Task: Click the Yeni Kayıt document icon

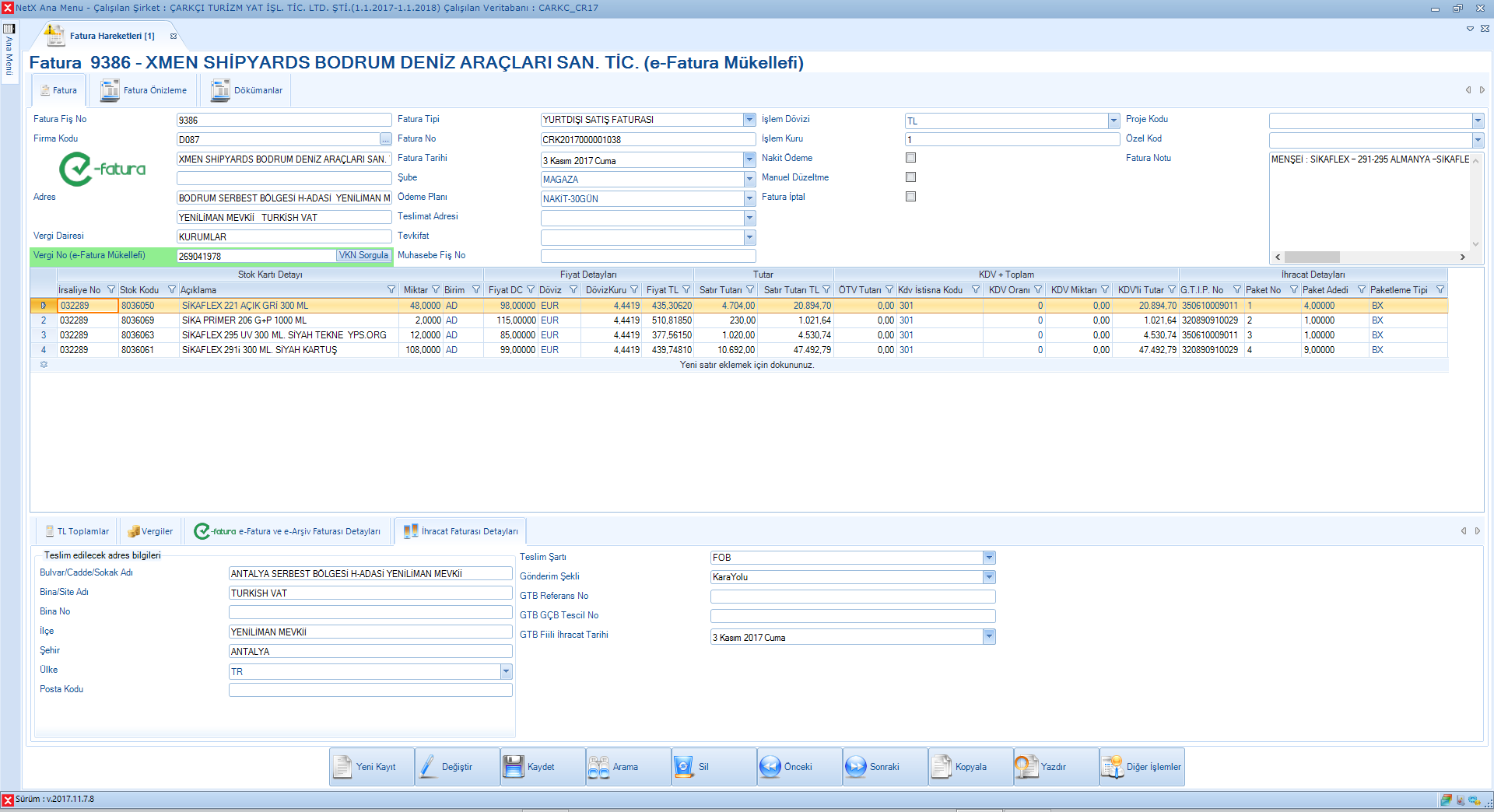Action: (x=343, y=767)
